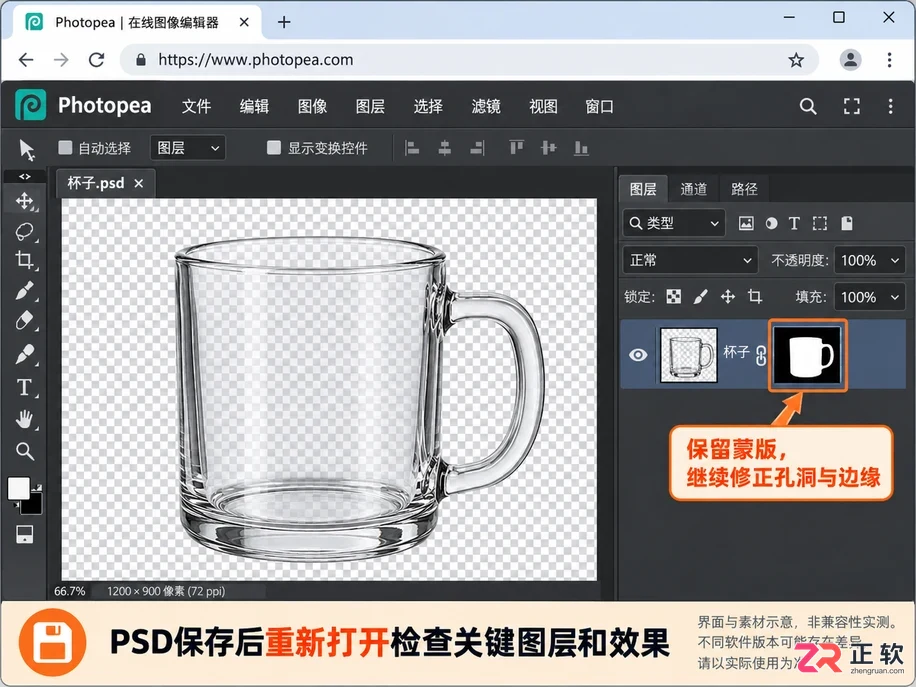The height and width of the screenshot is (687, 916).
Task: Enable the 显示变换控件 checkbox
Action: (x=273, y=148)
